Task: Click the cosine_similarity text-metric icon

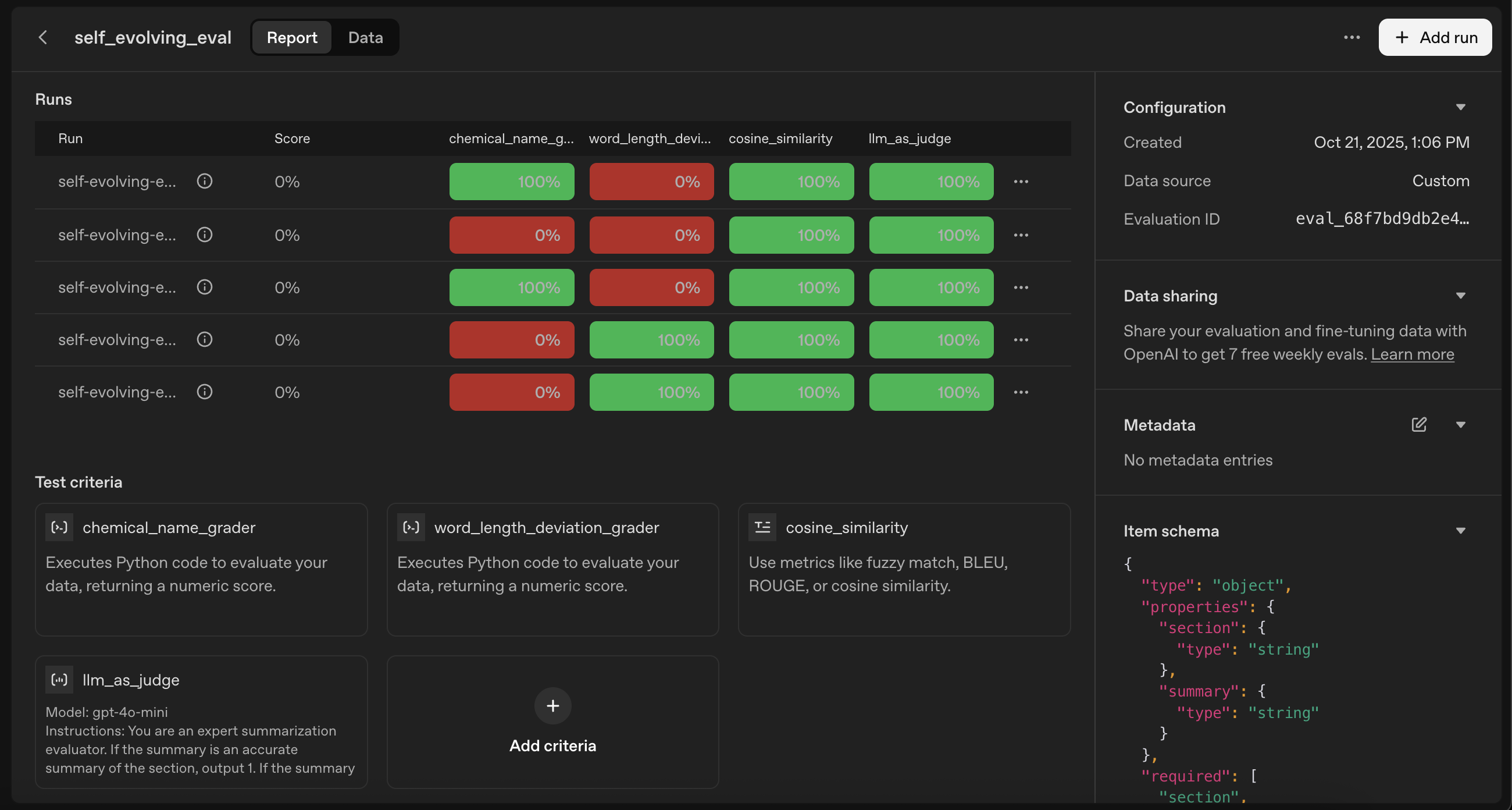Action: pyautogui.click(x=762, y=527)
